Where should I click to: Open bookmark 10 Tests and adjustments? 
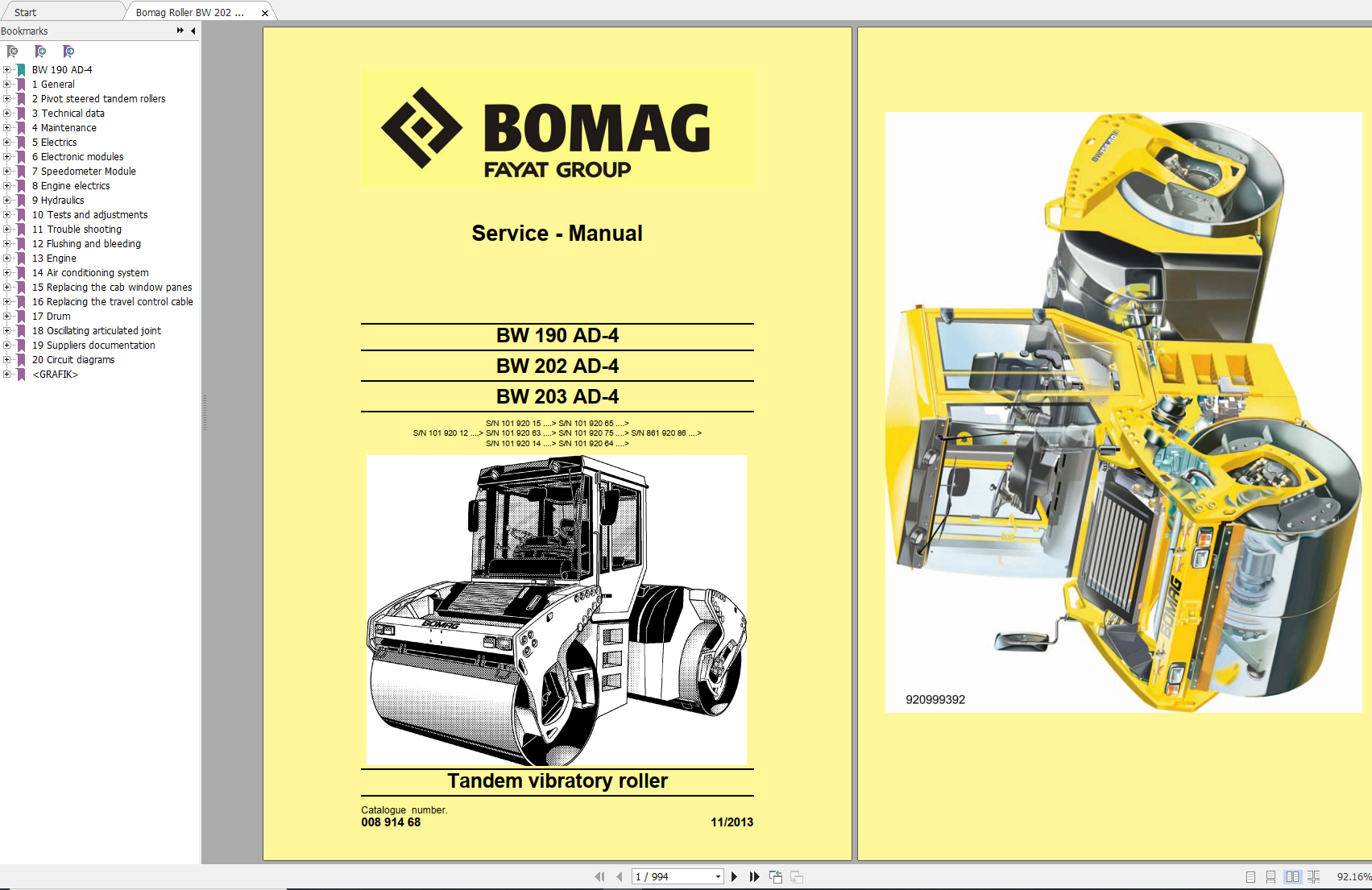coord(90,215)
